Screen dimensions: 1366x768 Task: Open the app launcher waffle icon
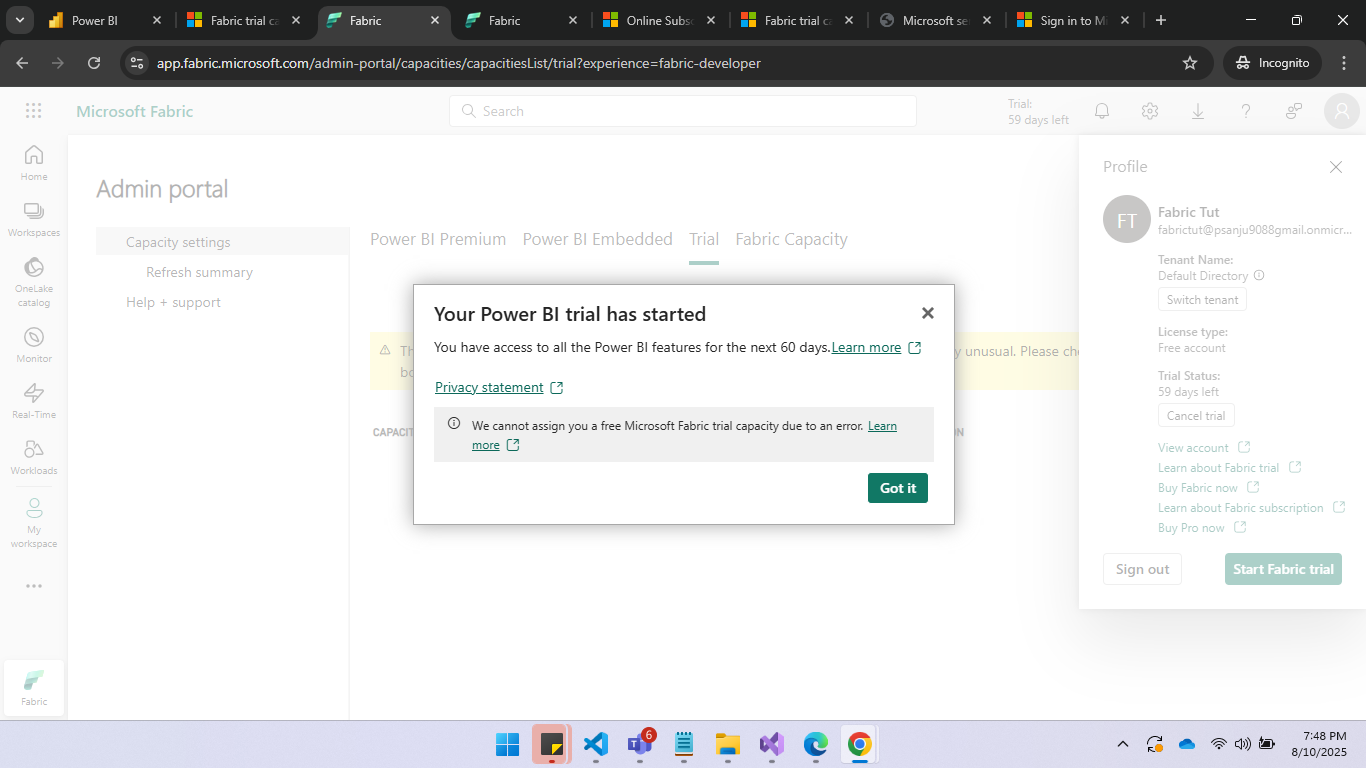pyautogui.click(x=34, y=111)
